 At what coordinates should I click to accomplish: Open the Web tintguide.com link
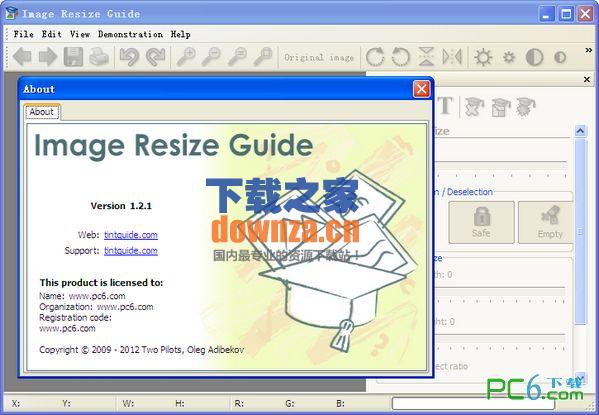[x=131, y=235]
